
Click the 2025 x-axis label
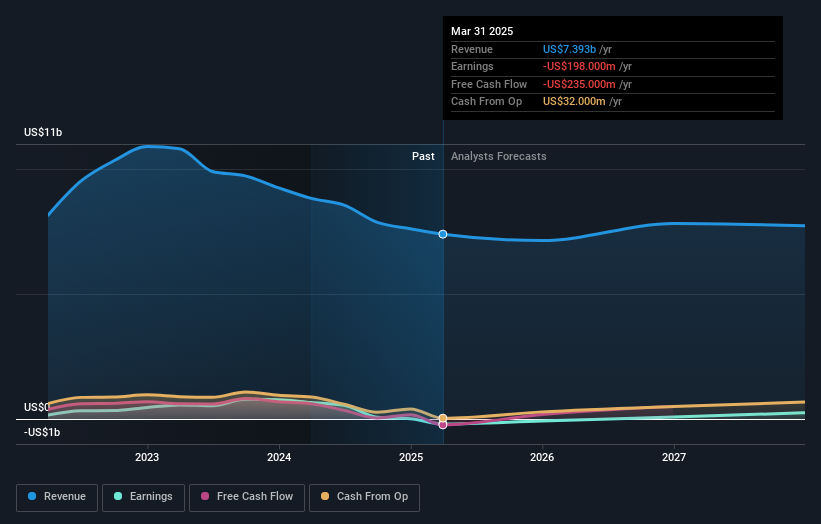411,457
